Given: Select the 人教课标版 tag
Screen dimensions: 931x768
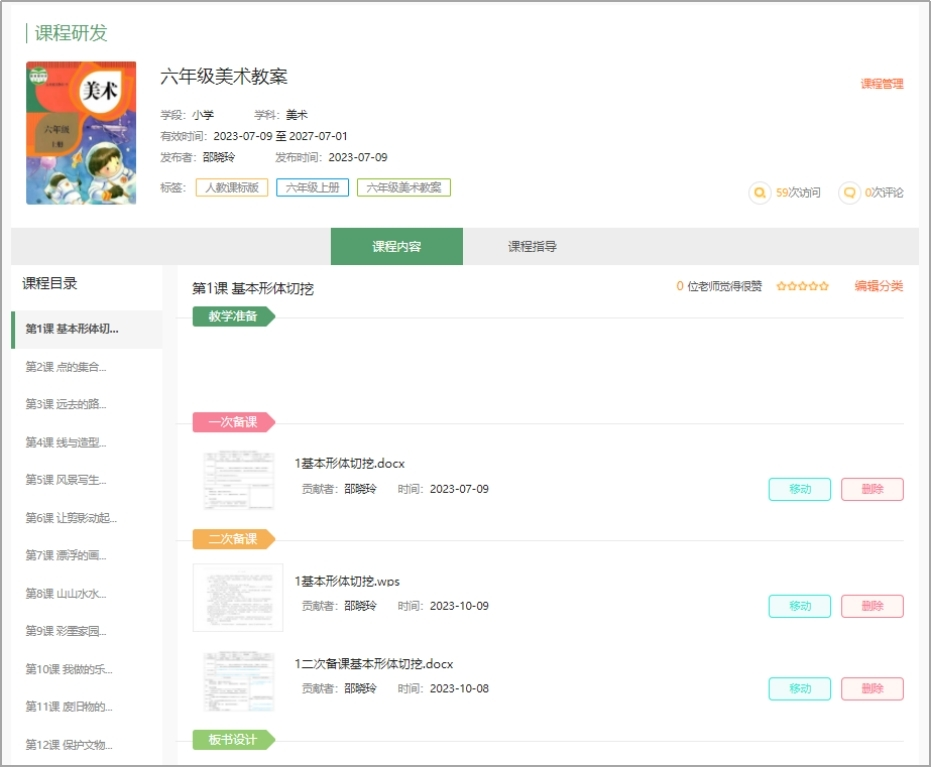Looking at the screenshot, I should click(x=232, y=188).
